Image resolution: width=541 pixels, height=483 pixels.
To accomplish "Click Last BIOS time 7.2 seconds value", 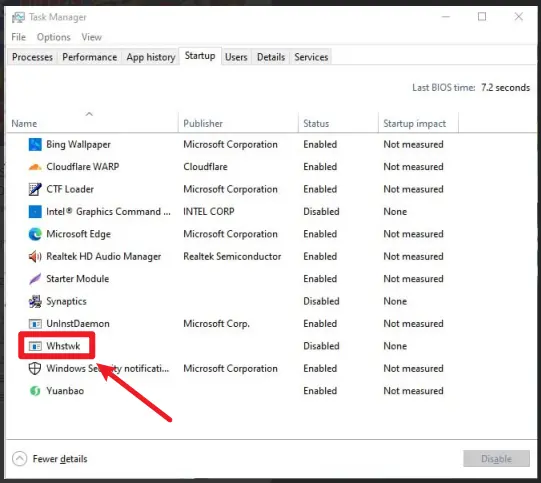I will pyautogui.click(x=505, y=88).
